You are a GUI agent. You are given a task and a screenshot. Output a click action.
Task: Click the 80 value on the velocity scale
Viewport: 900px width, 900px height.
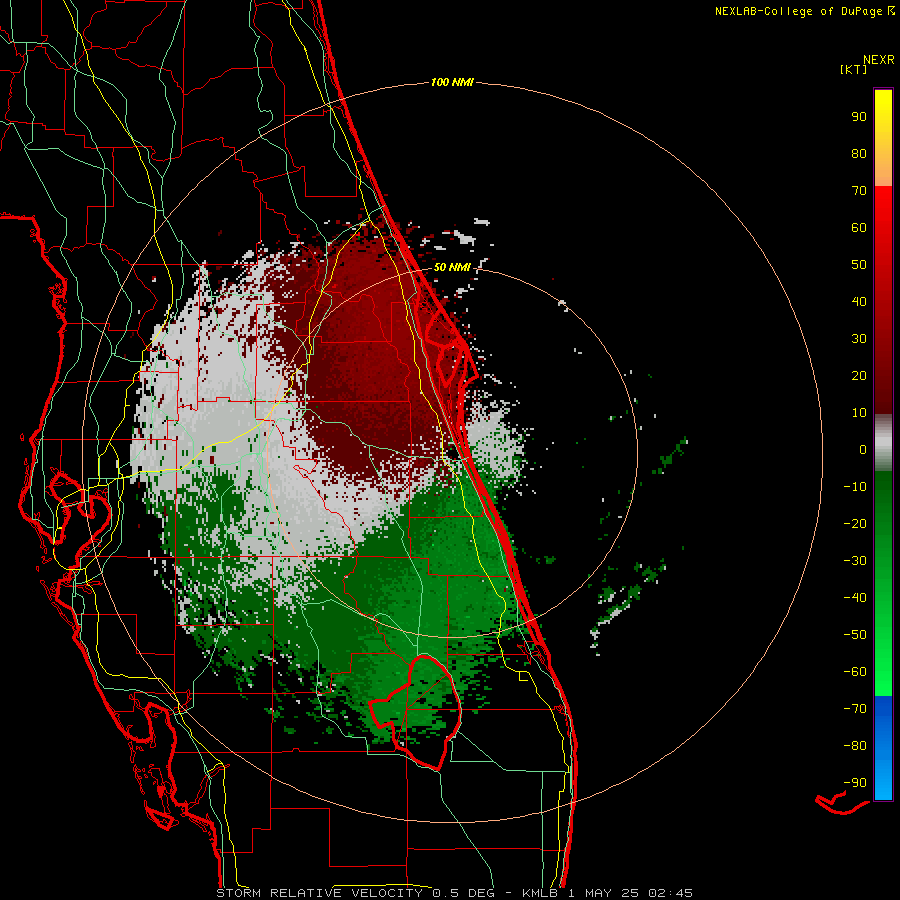859,154
